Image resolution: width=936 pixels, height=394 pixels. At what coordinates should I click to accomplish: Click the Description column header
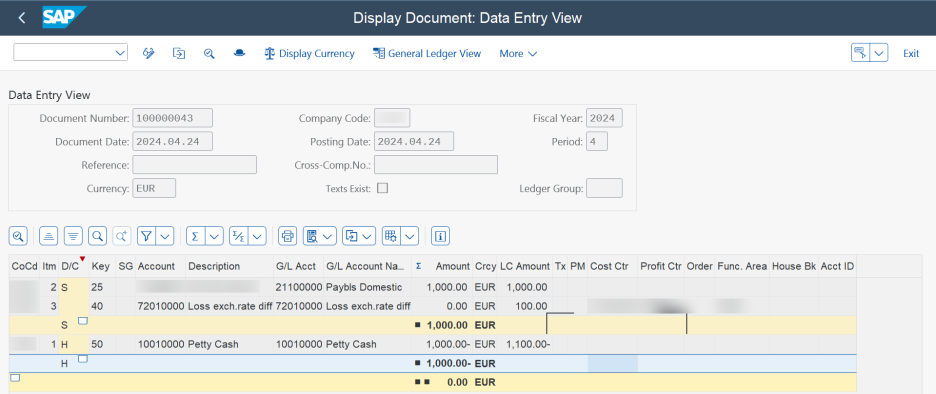pyautogui.click(x=229, y=266)
